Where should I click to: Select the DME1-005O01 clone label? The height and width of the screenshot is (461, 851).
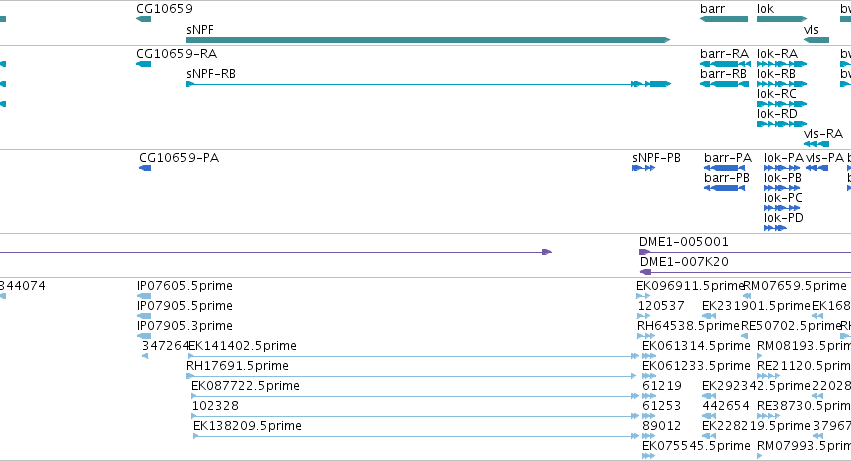coord(684,242)
